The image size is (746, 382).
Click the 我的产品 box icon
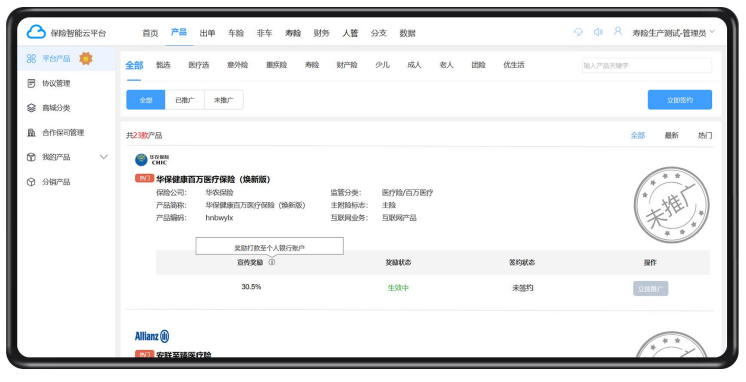pyautogui.click(x=31, y=157)
